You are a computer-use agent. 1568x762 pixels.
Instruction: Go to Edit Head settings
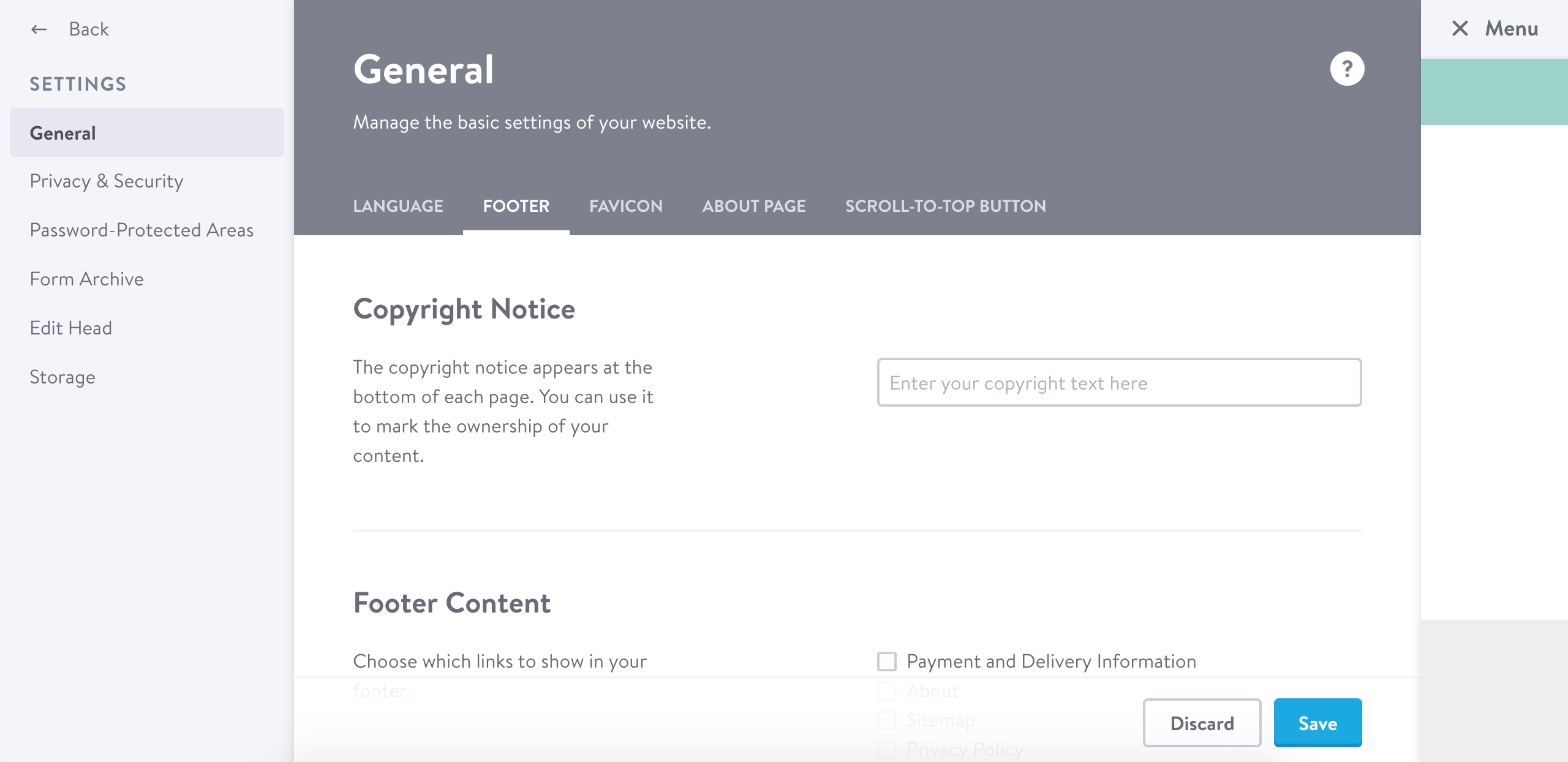(x=71, y=328)
